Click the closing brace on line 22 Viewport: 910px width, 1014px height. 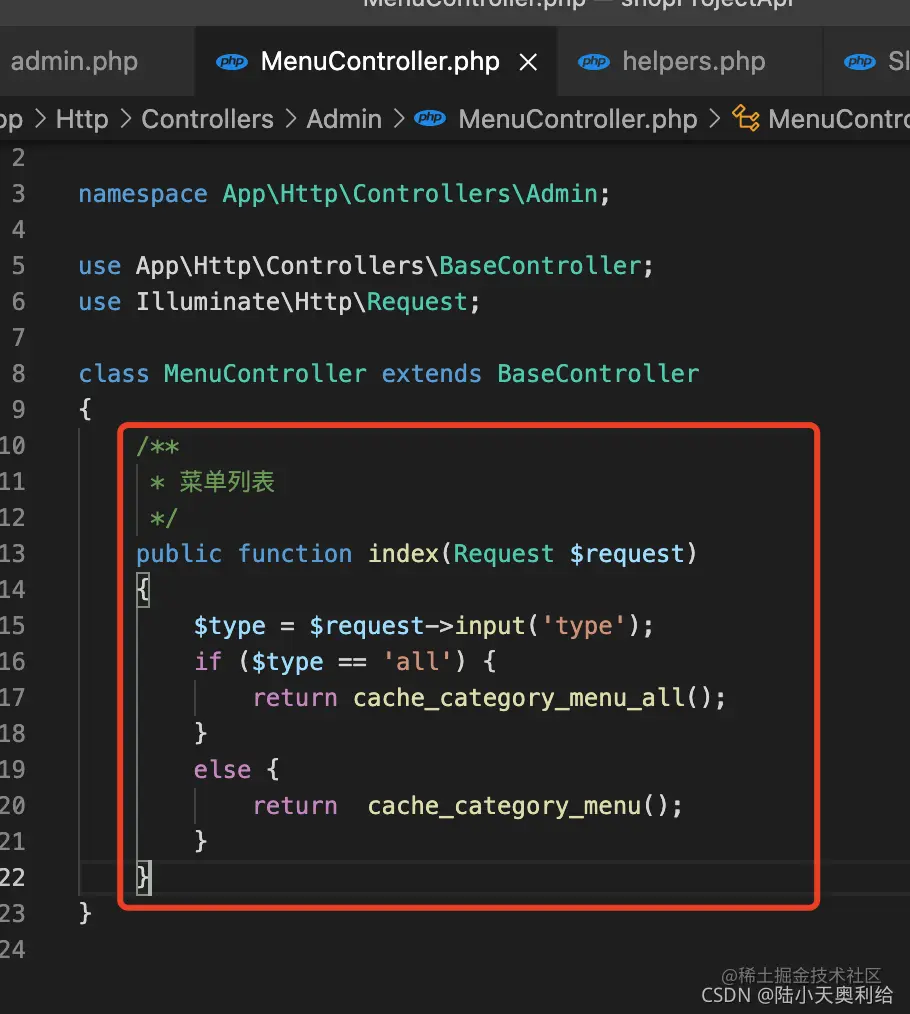(x=144, y=878)
